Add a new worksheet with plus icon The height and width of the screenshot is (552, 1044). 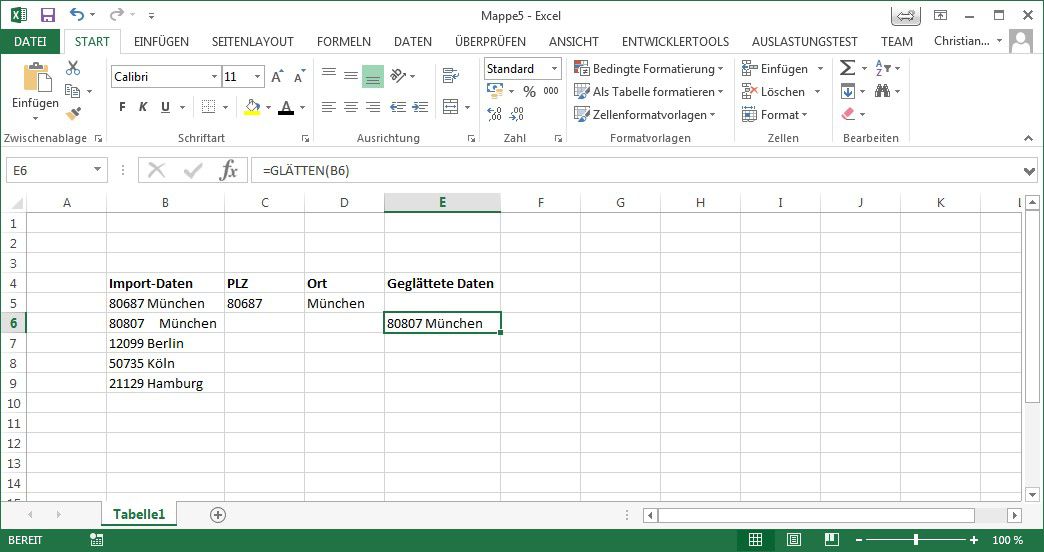tap(218, 515)
